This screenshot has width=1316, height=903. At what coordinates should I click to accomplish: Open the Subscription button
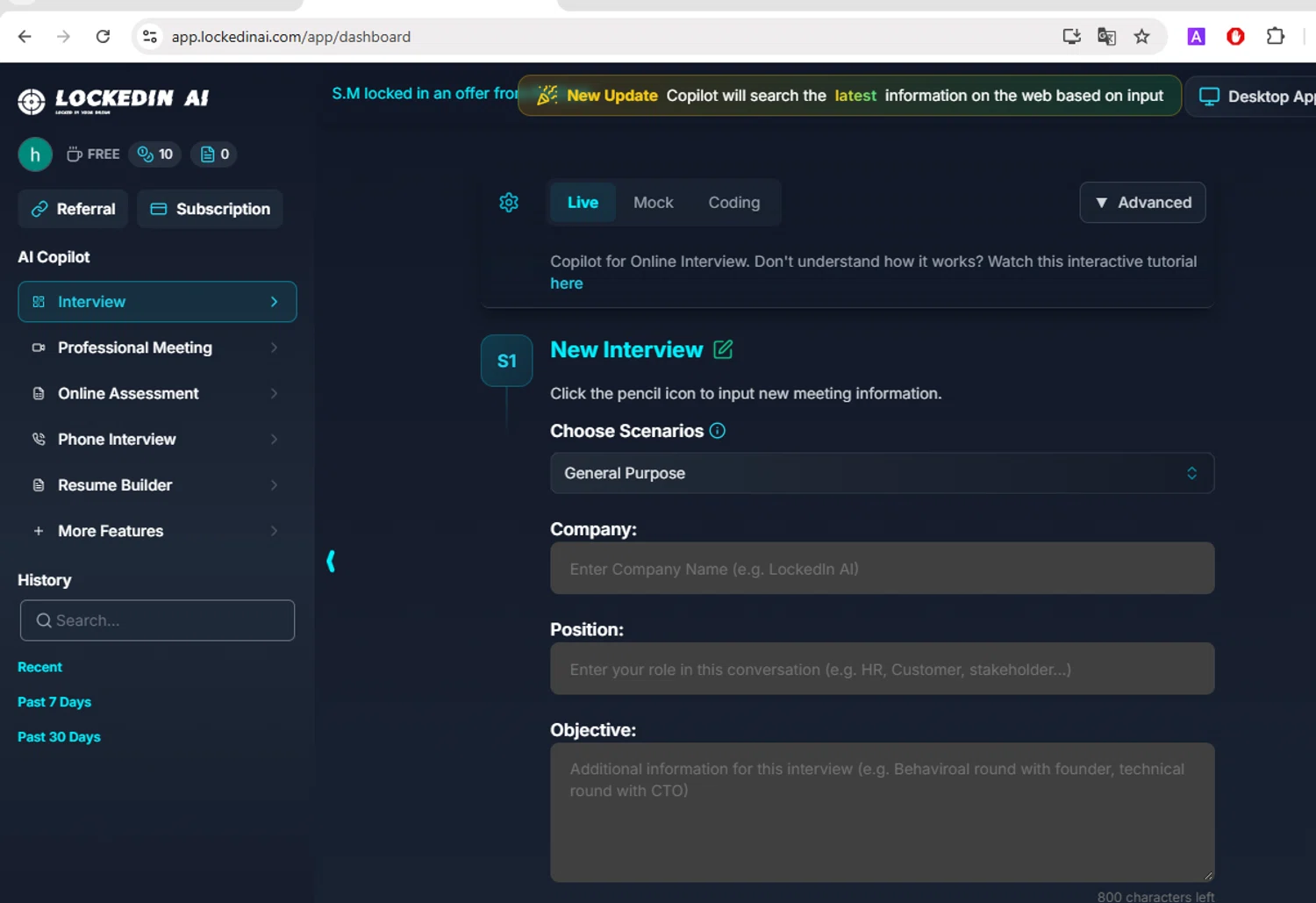(211, 209)
